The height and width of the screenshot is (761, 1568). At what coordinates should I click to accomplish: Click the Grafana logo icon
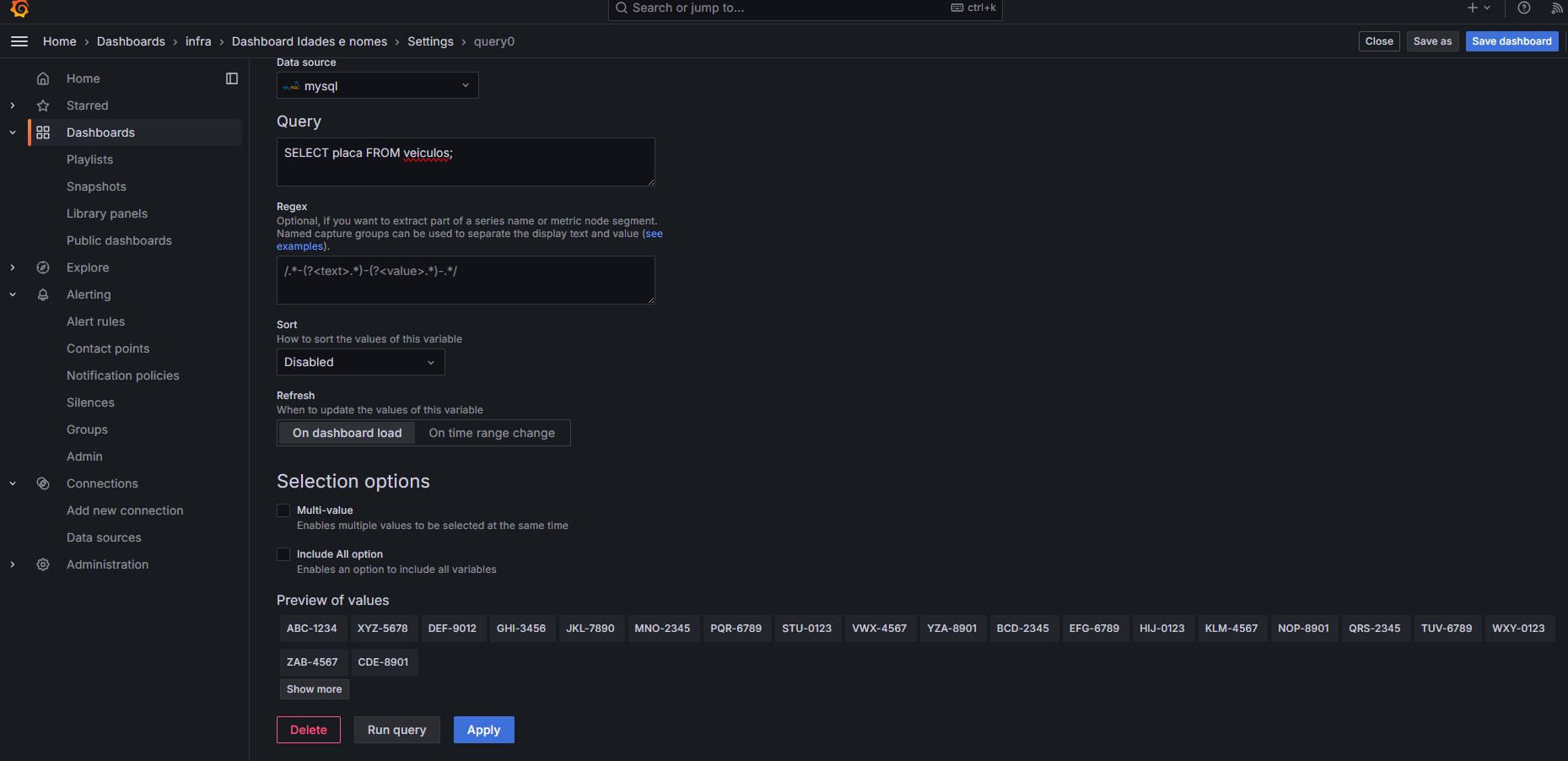click(x=19, y=8)
